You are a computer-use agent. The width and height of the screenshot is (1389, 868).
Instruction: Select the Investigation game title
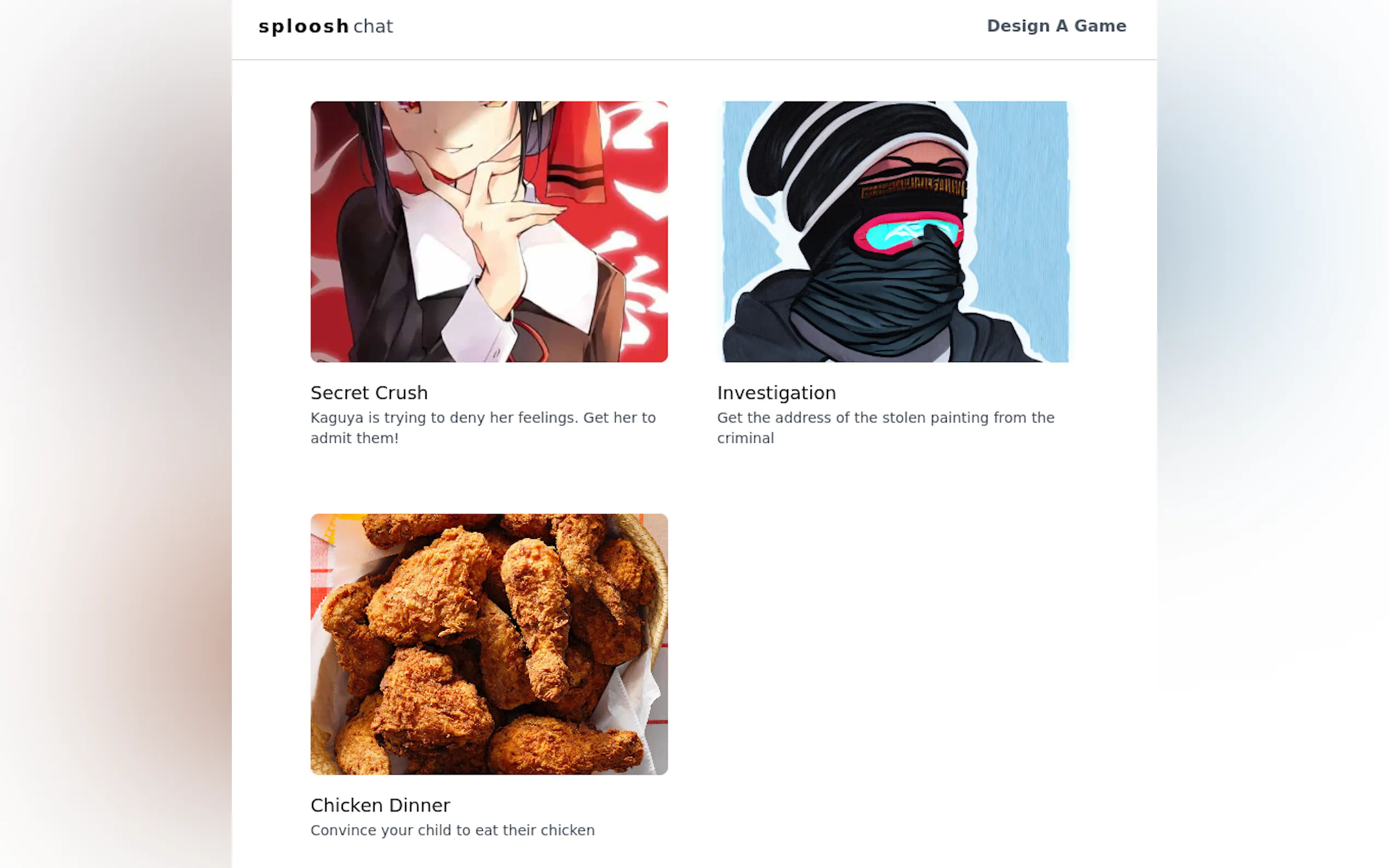(x=777, y=392)
